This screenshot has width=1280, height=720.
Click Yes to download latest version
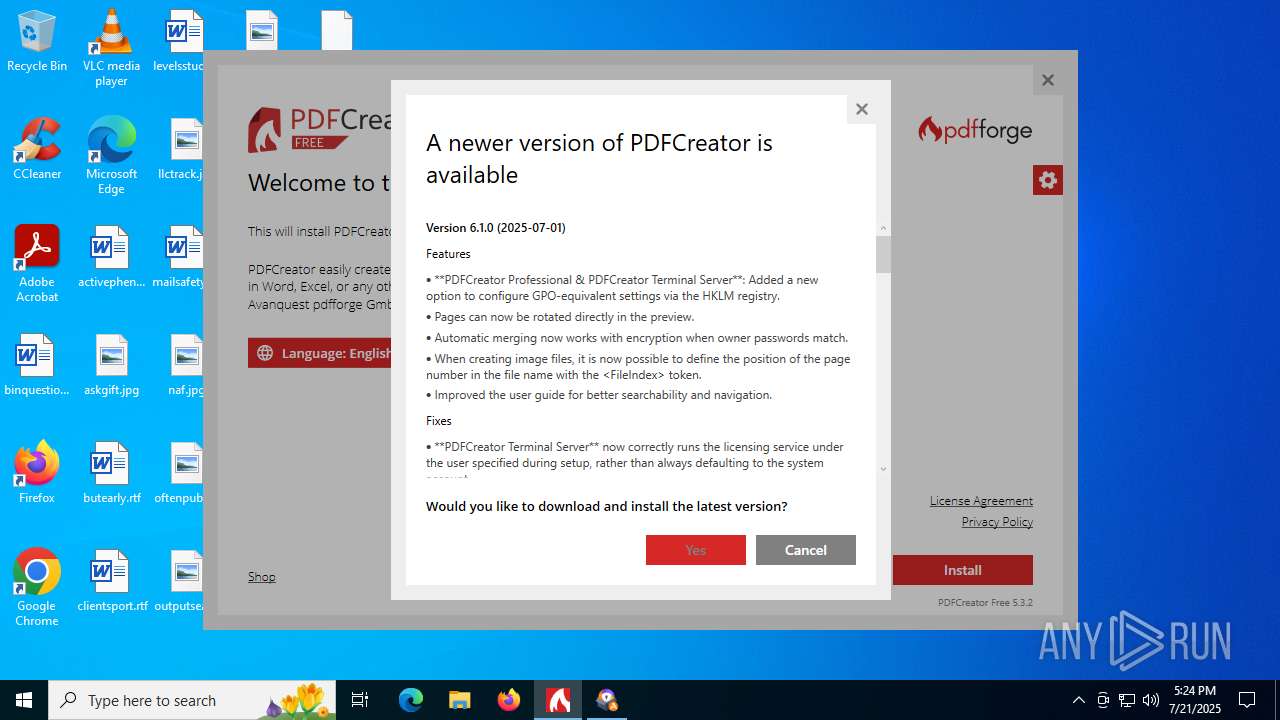[x=696, y=550]
